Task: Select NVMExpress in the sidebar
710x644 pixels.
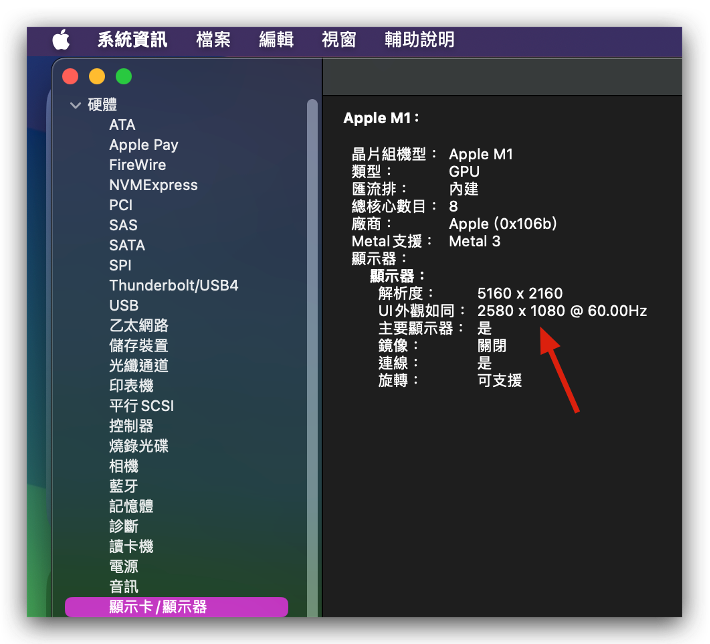Action: pyautogui.click(x=153, y=185)
